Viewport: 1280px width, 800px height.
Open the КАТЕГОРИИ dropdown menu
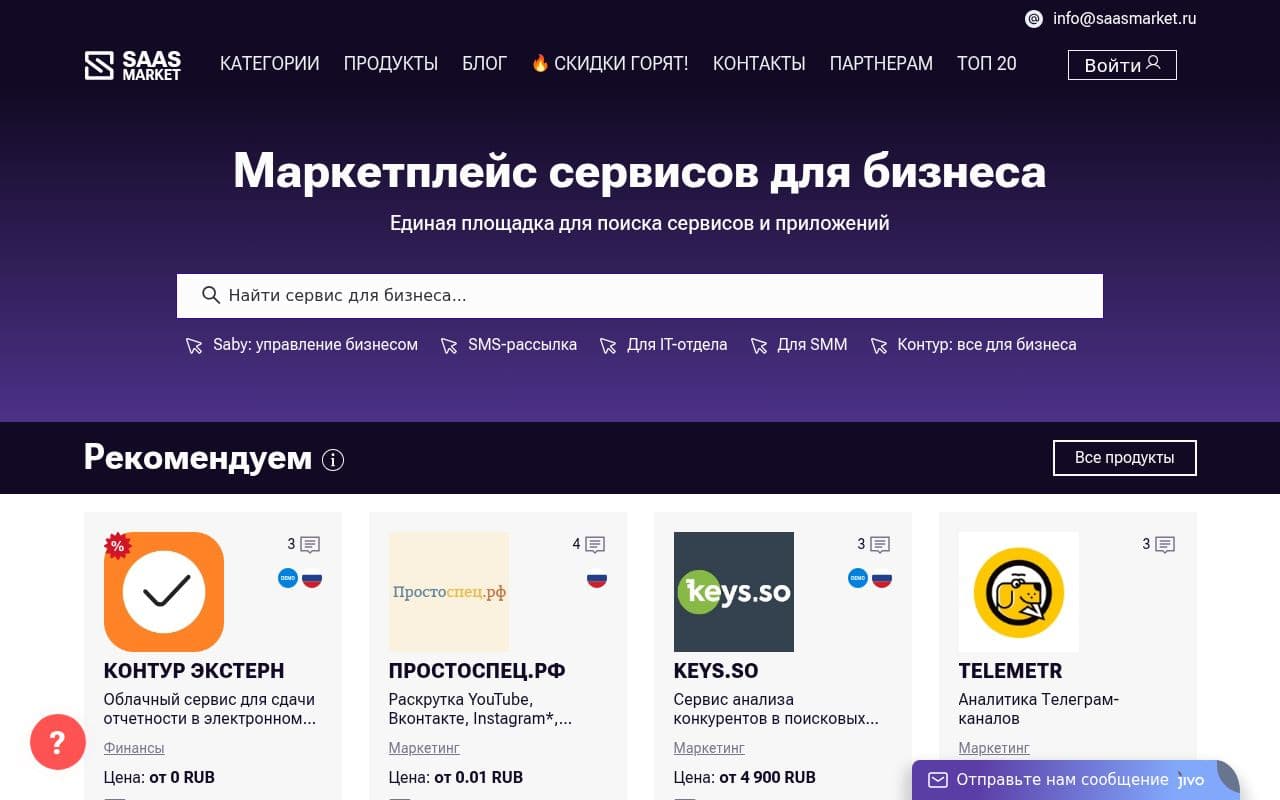point(269,63)
